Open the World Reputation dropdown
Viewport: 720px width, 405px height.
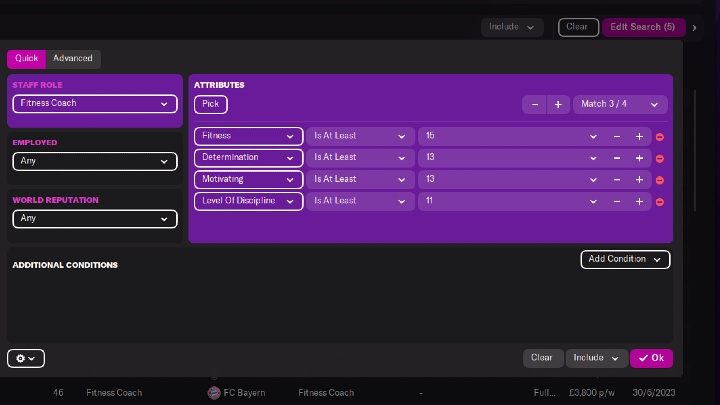tap(94, 218)
